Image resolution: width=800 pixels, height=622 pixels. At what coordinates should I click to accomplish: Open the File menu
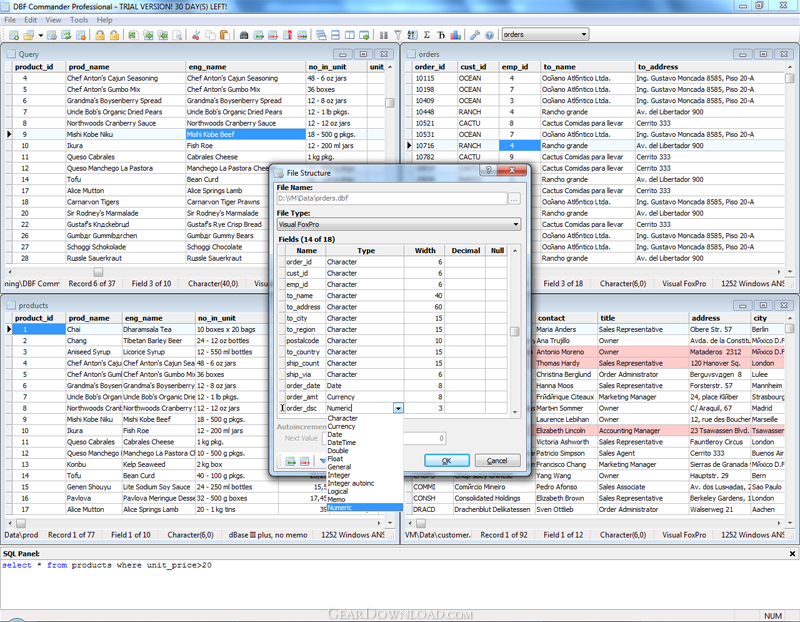pyautogui.click(x=10, y=20)
